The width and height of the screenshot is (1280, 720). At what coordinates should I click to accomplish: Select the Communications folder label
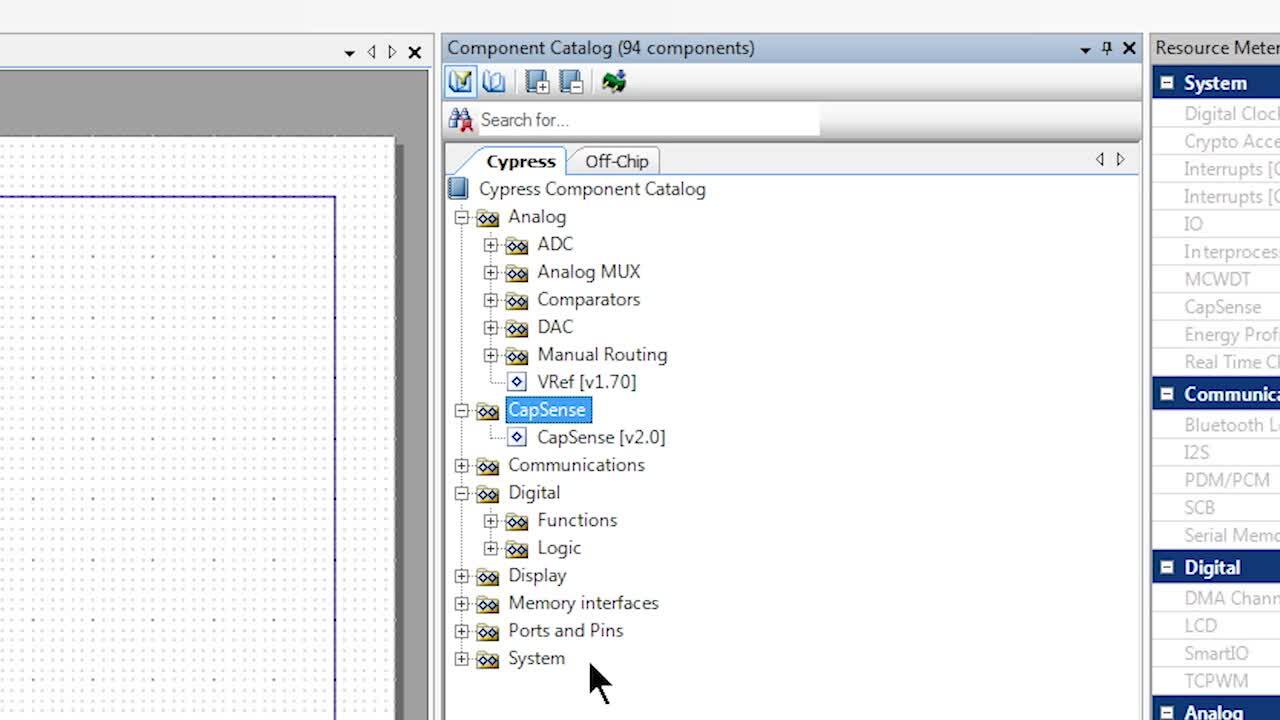point(576,465)
